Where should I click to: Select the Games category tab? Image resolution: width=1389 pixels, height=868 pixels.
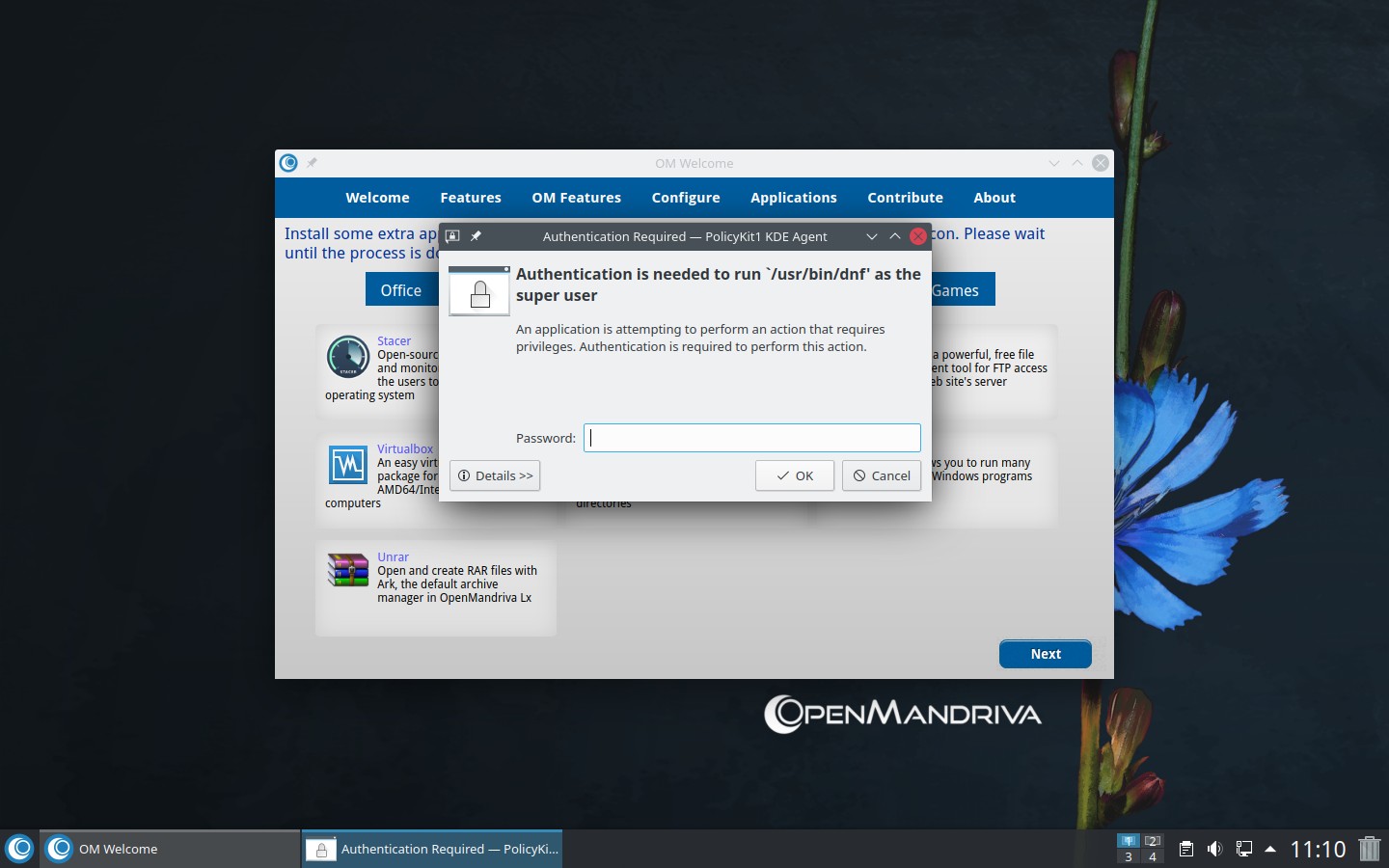[x=963, y=289]
